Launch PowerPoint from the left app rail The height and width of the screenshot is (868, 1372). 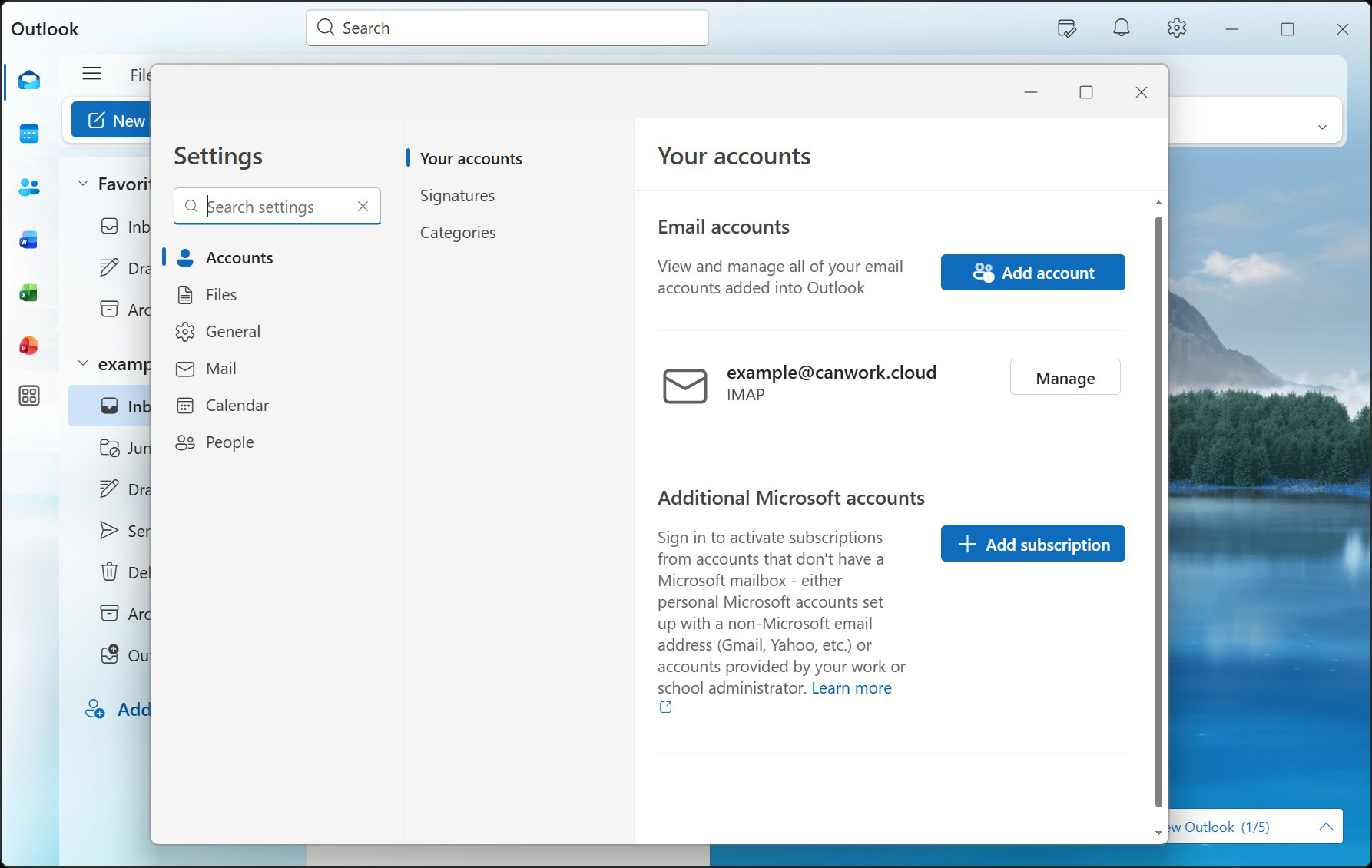(29, 346)
